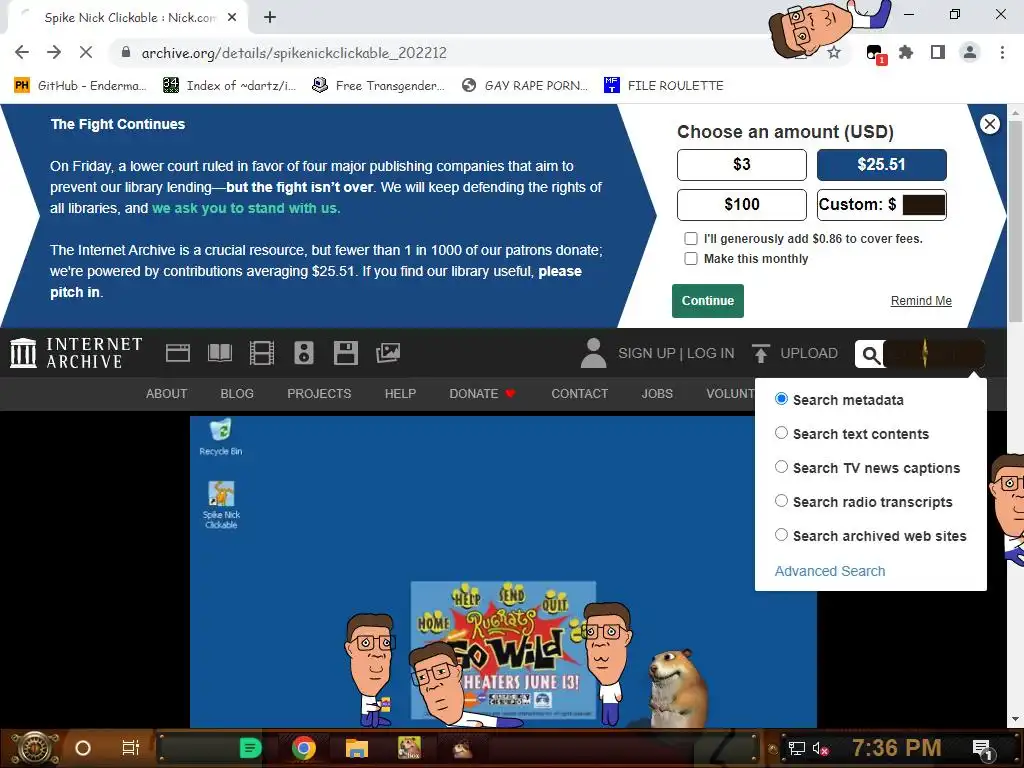Choose the $100 donation amount
Image resolution: width=1024 pixels, height=768 pixels.
pyautogui.click(x=742, y=205)
